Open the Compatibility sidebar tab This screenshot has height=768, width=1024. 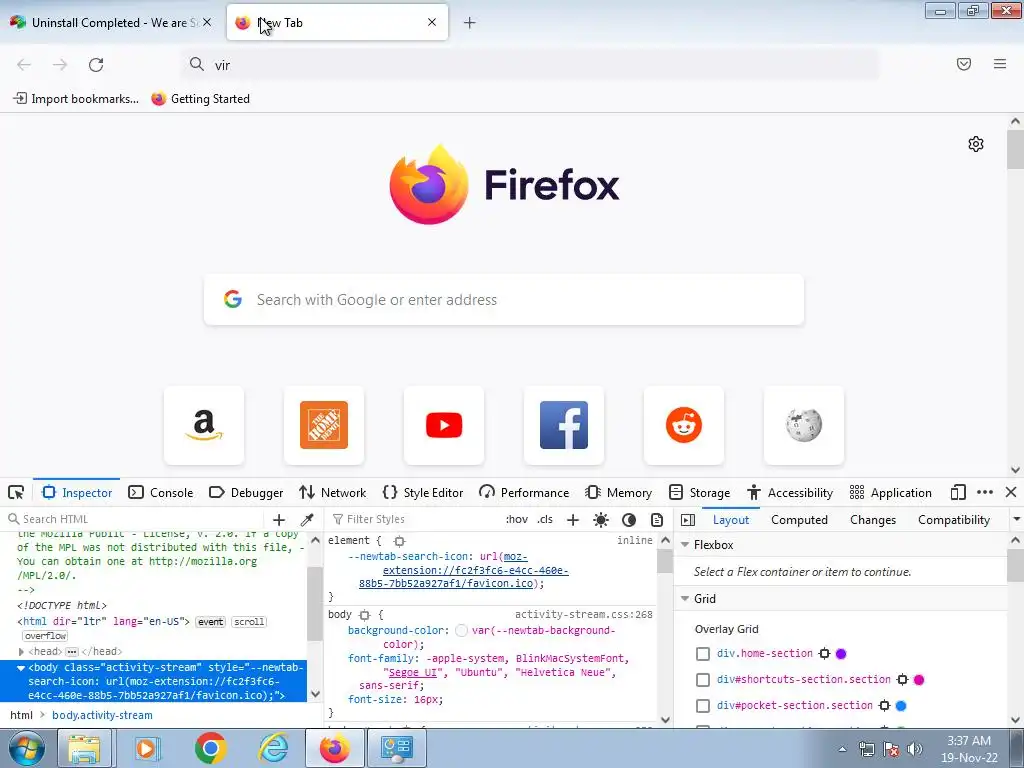[x=953, y=520]
